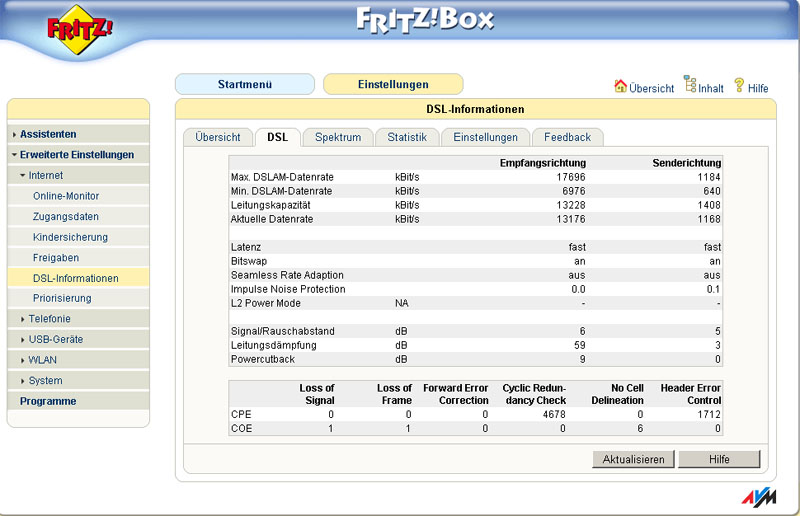Screen dimensions: 800x516
Task: Expand the USB-Geräte section
Action: point(22,339)
